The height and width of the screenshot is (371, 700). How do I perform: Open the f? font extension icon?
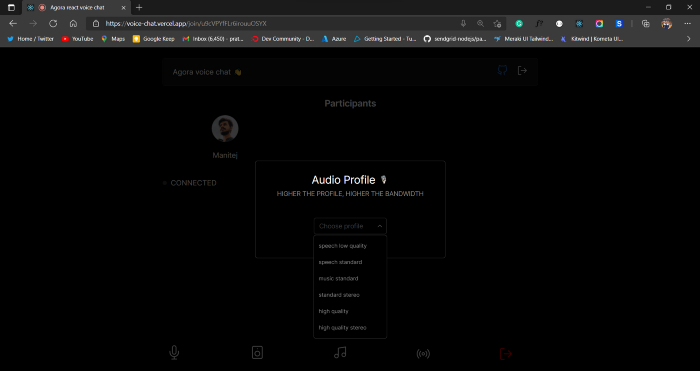coord(539,24)
